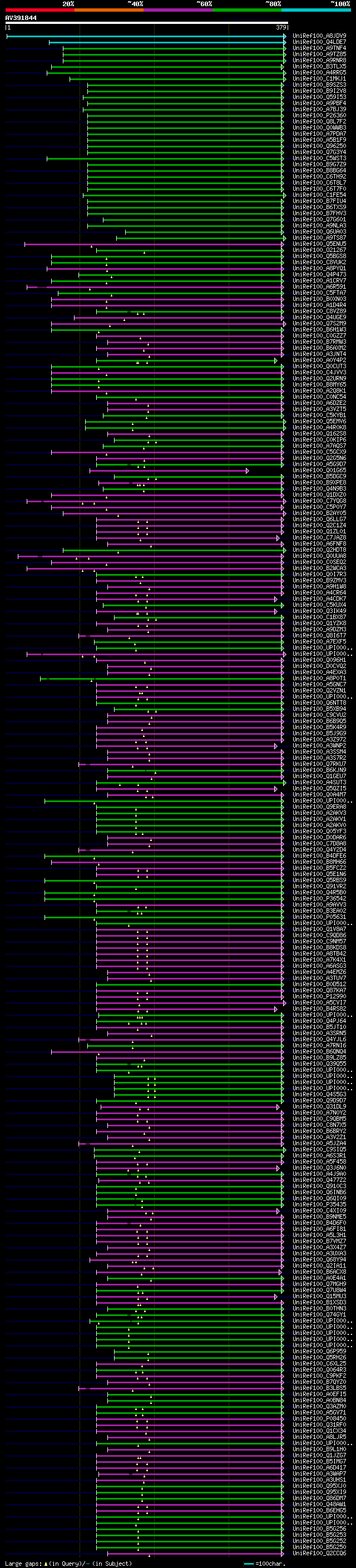
Task: Select label UniRef100_C5FTA7
Action: [319, 293]
